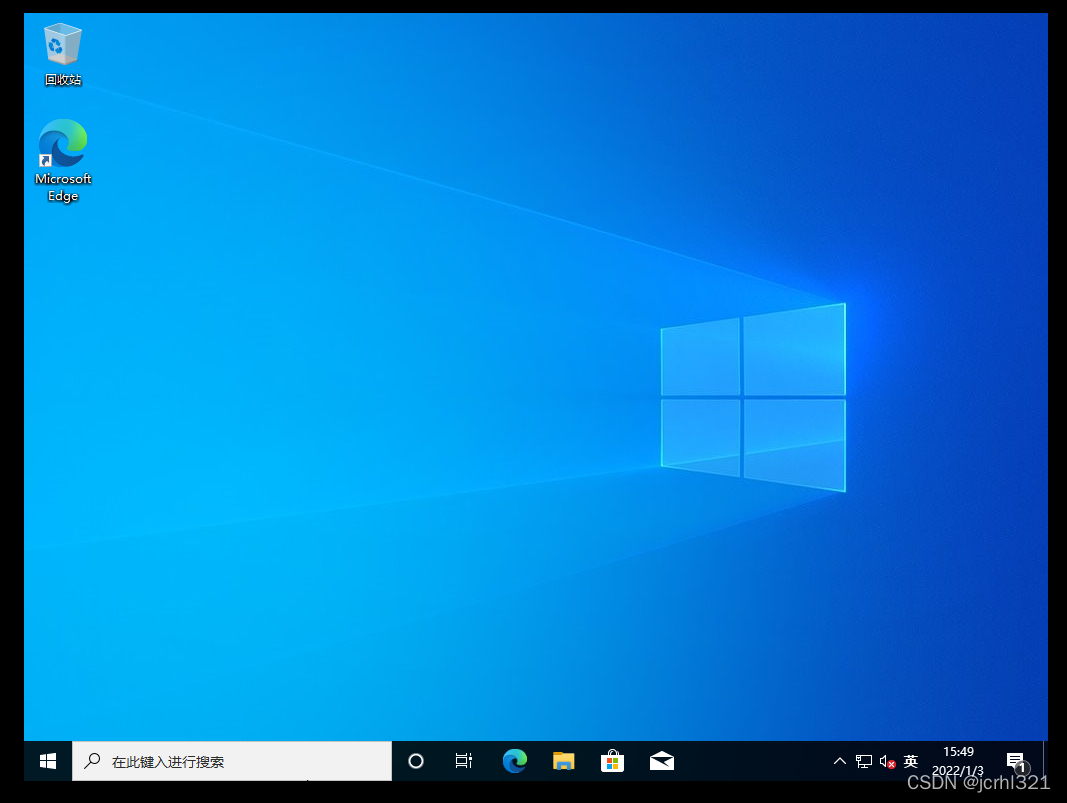
Task: Click the magnifier icon in search box
Action: [92, 761]
